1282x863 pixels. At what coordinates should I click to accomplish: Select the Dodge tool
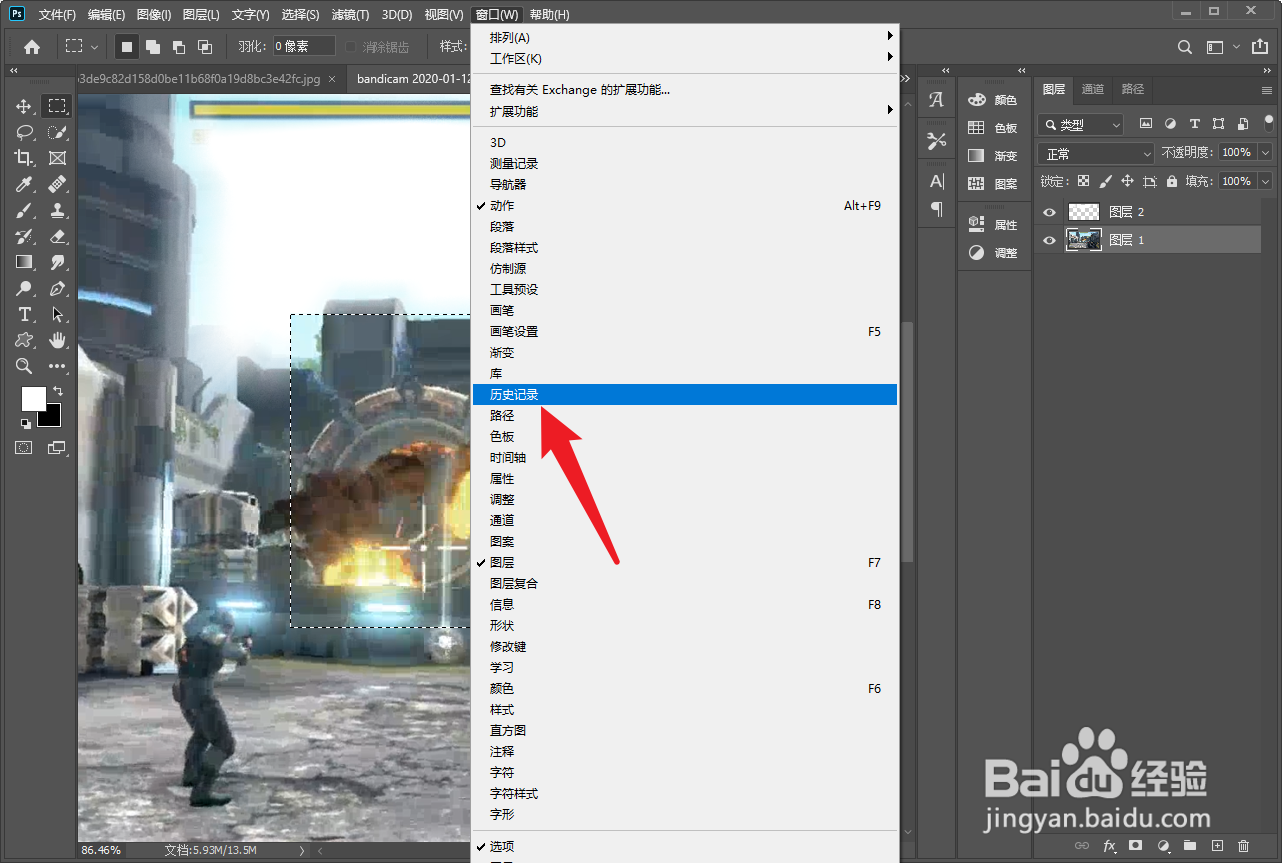click(24, 288)
